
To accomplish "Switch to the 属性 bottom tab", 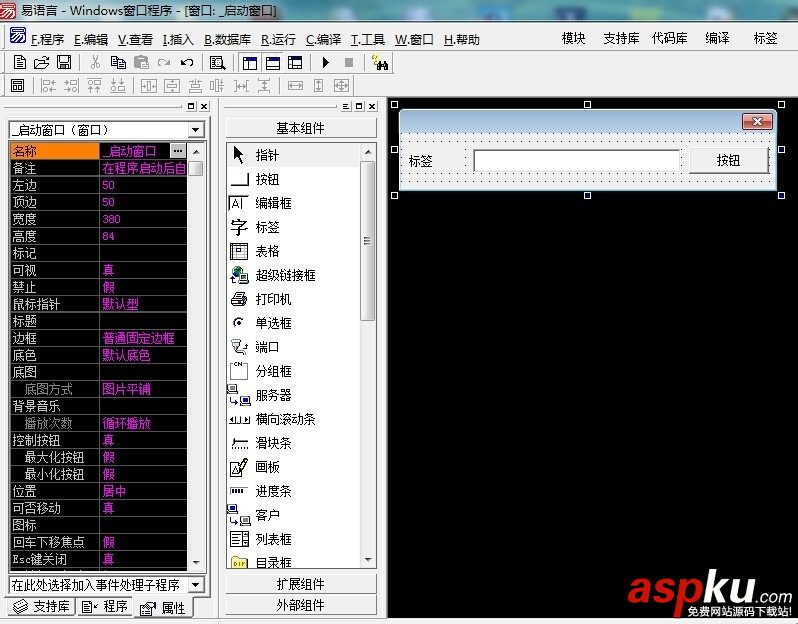I will [x=163, y=608].
